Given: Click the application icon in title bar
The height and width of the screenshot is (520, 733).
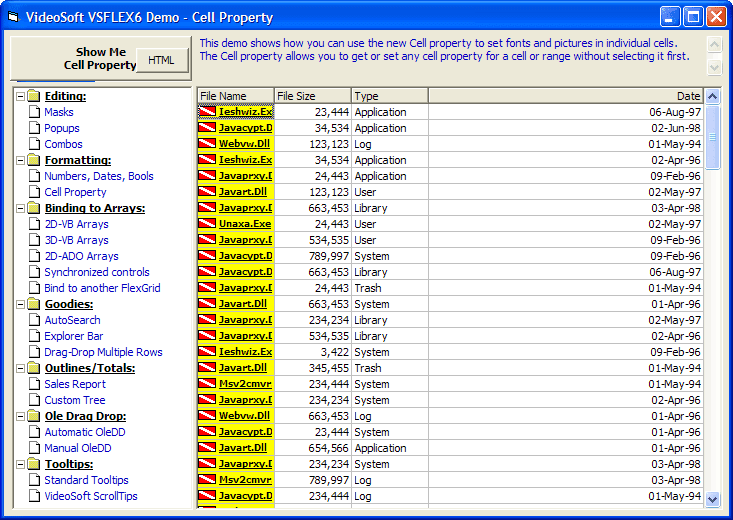Looking at the screenshot, I should [13, 18].
